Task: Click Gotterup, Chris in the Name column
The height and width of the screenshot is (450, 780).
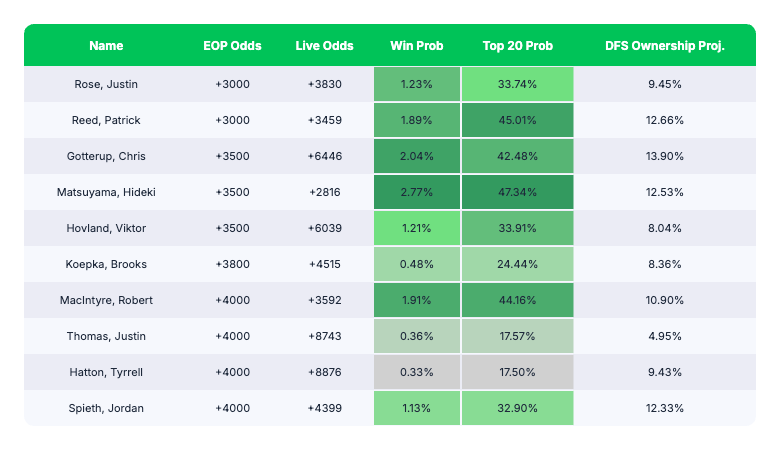Action: 105,156
